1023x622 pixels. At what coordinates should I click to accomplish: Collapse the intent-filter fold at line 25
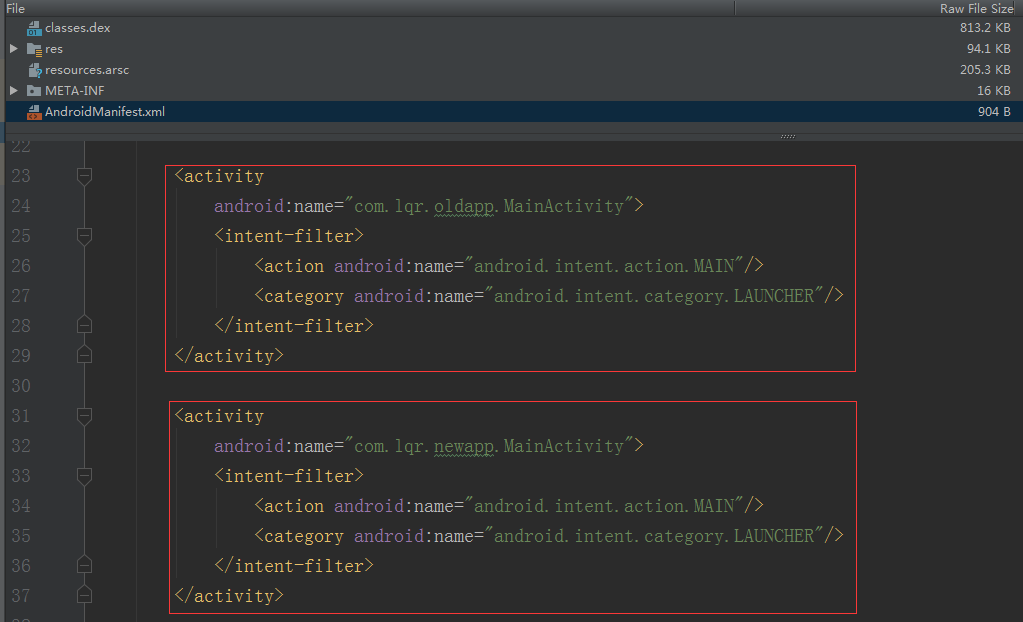pos(84,236)
